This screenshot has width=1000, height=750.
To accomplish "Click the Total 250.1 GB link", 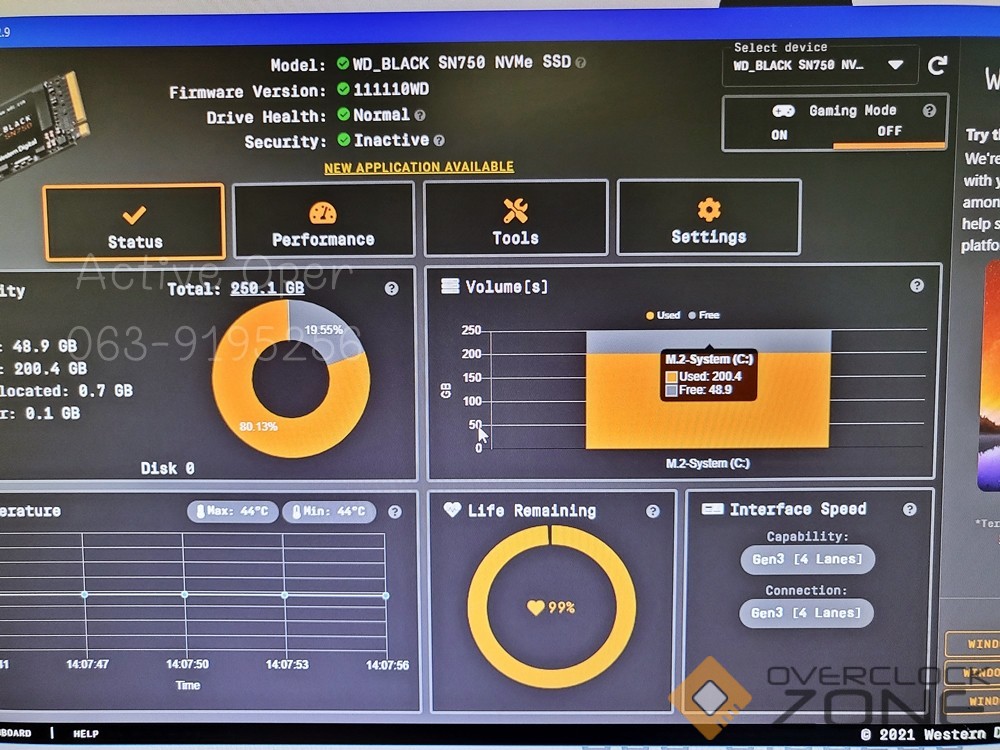I will [x=267, y=288].
